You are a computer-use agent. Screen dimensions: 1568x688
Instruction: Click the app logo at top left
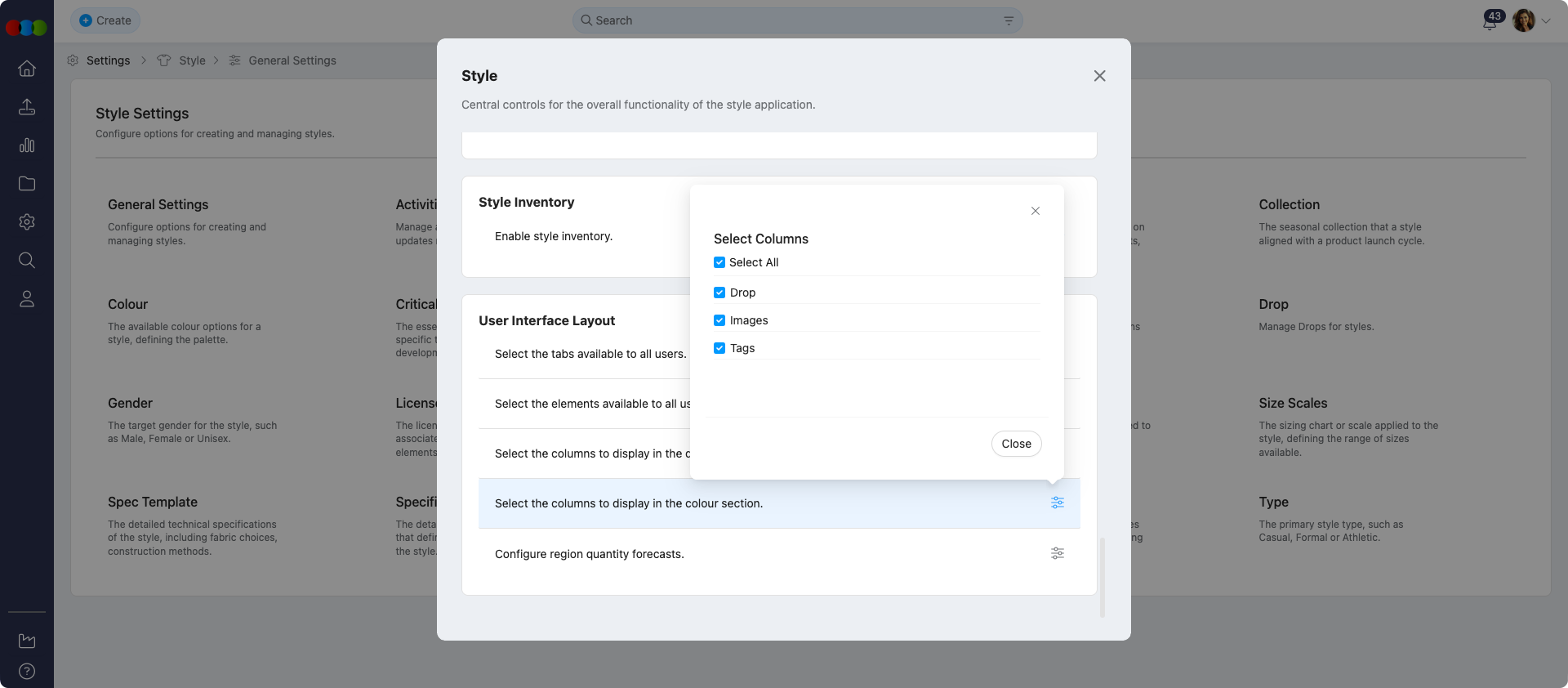26,28
